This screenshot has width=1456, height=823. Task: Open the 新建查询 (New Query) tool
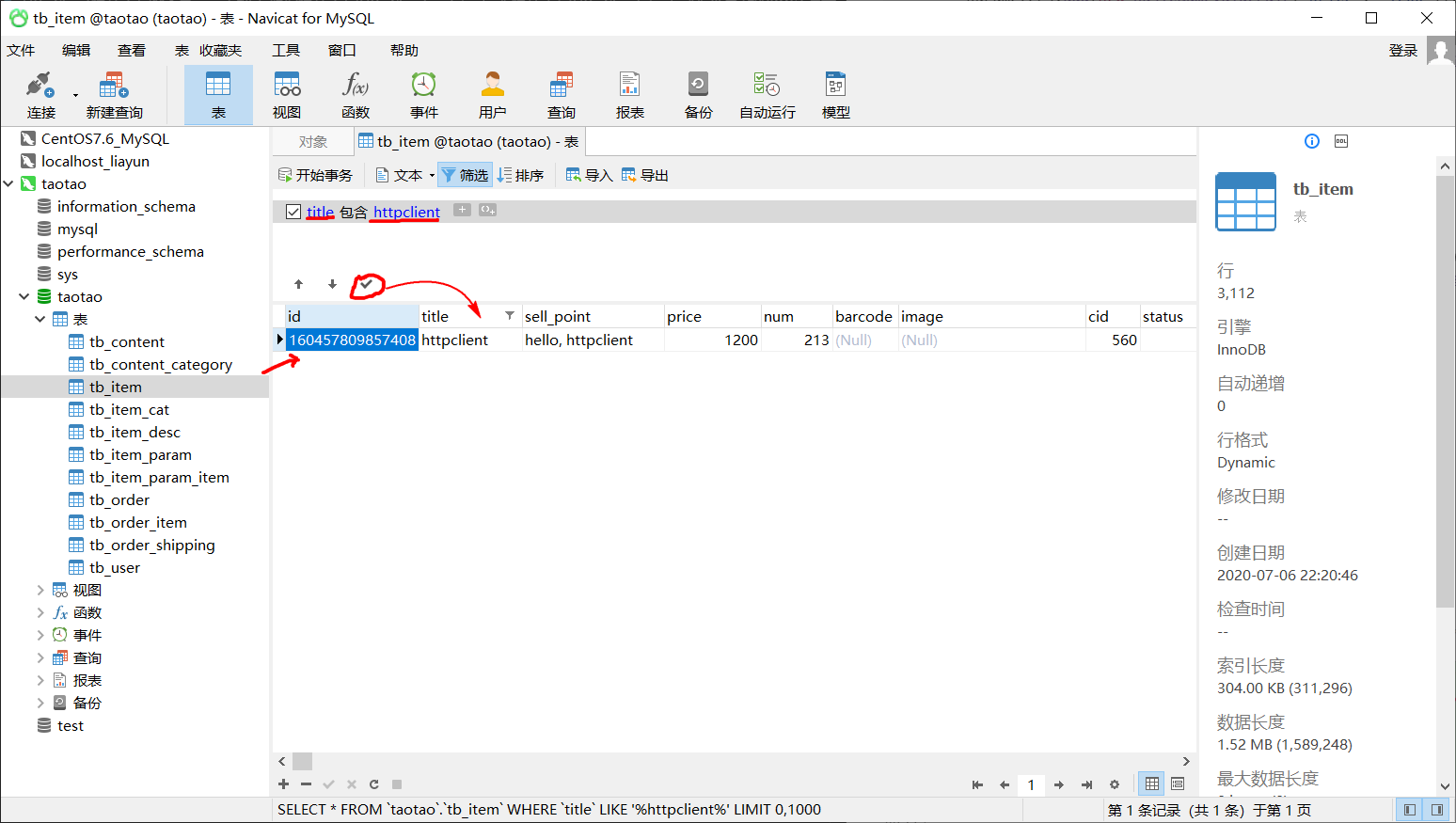112,94
